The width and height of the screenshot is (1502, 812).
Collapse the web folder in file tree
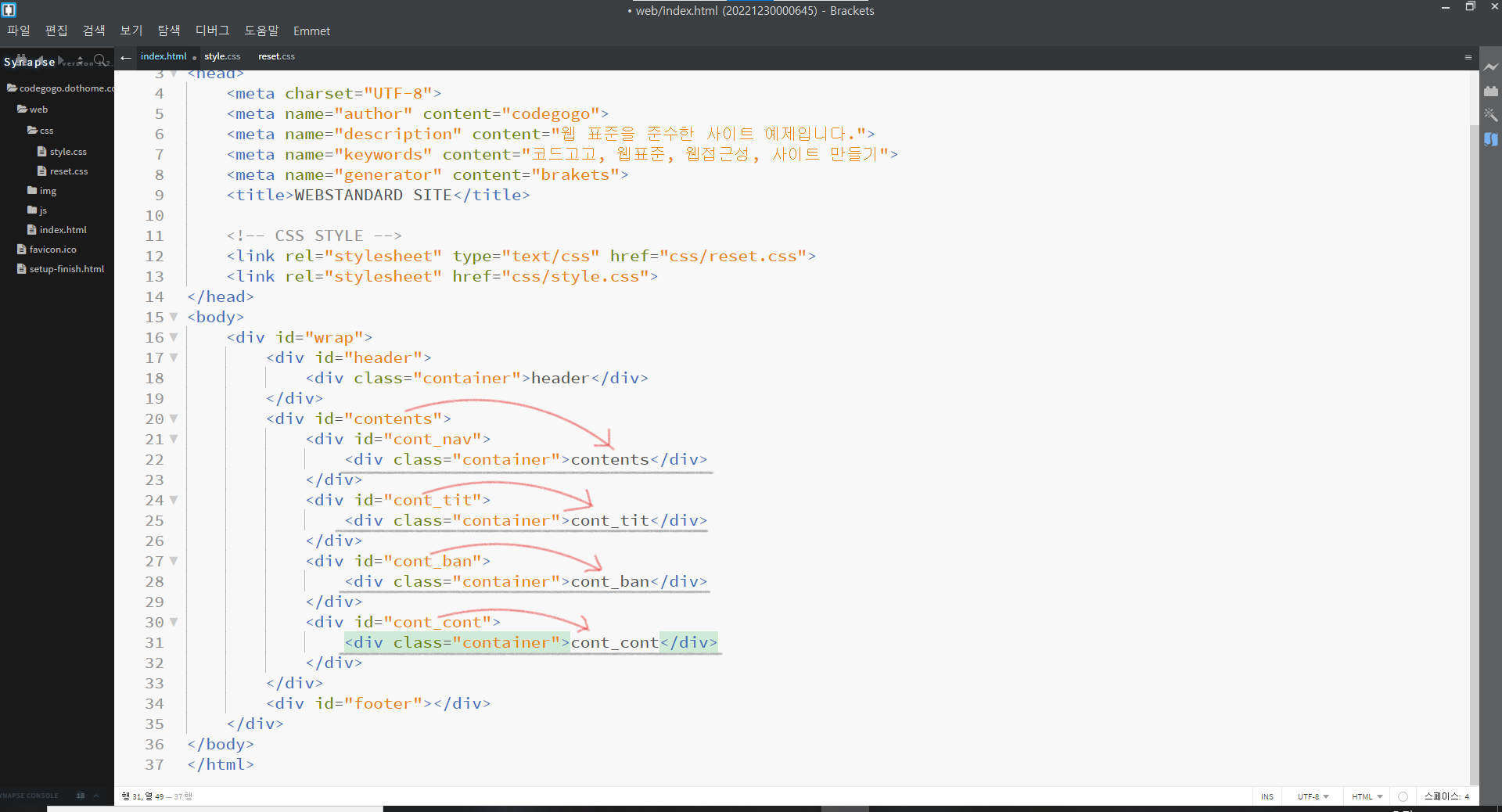coord(33,110)
